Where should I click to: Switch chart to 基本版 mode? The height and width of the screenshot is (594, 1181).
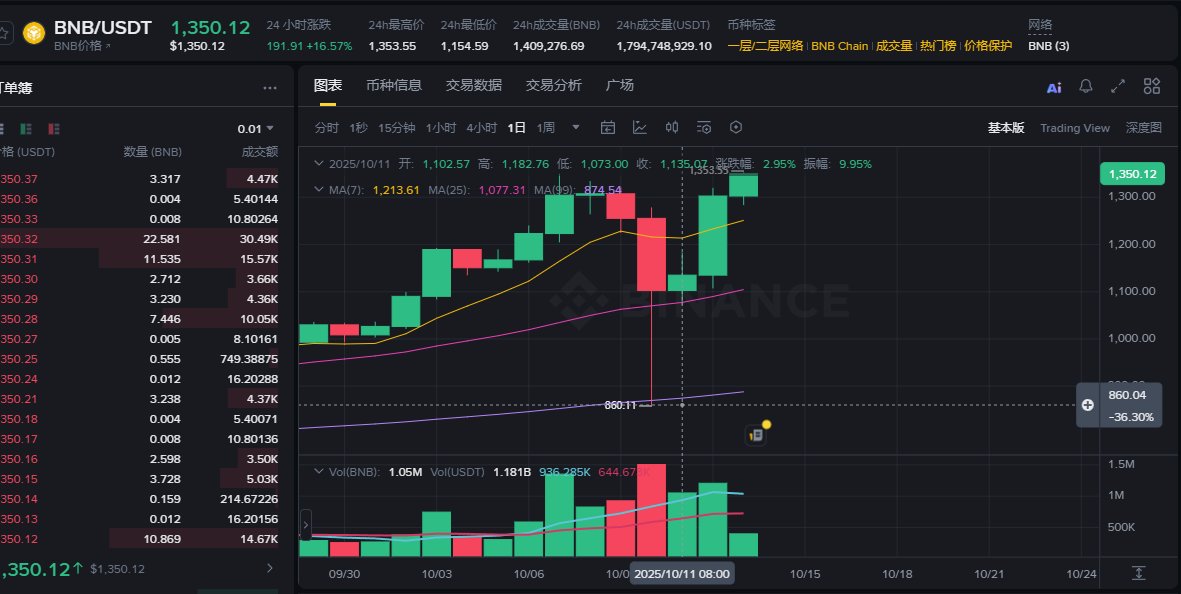1006,128
